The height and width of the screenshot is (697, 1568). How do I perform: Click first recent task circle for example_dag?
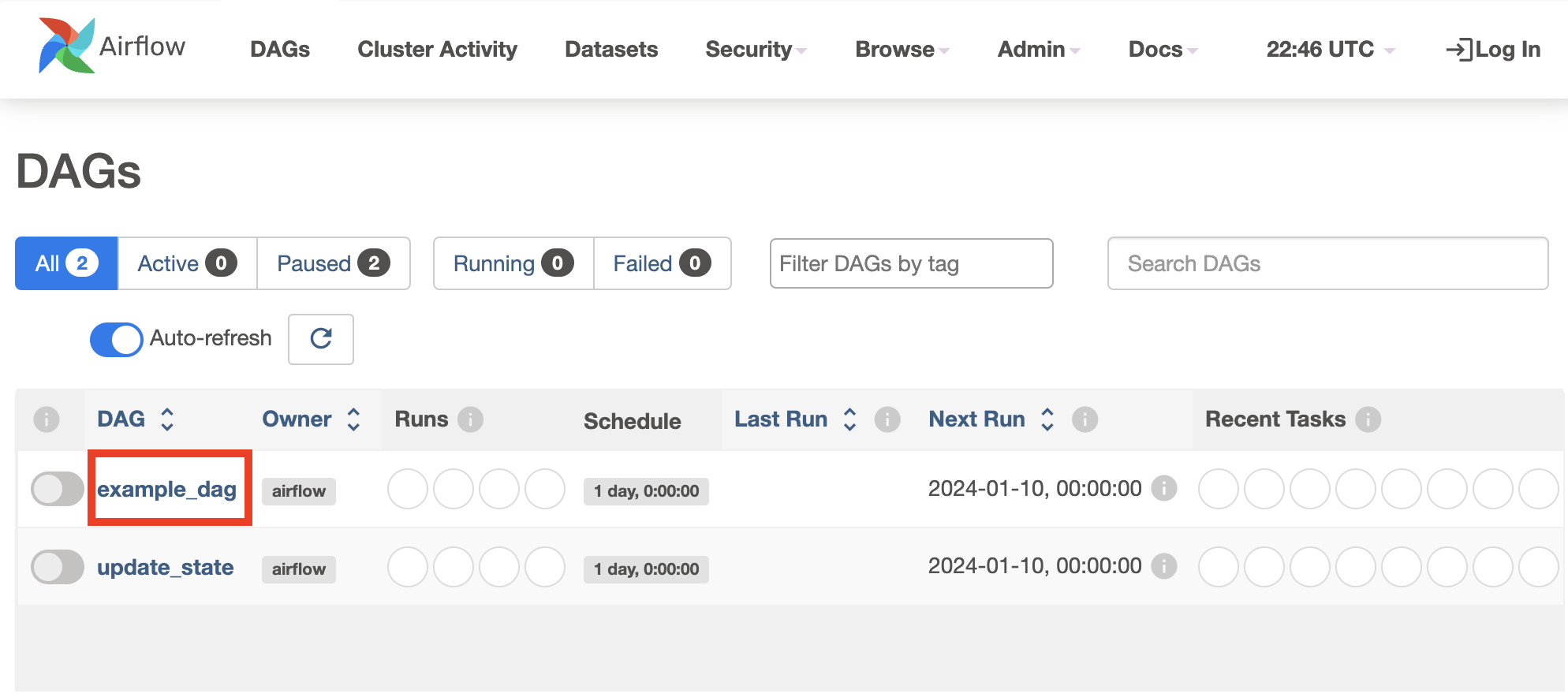pyautogui.click(x=1219, y=489)
